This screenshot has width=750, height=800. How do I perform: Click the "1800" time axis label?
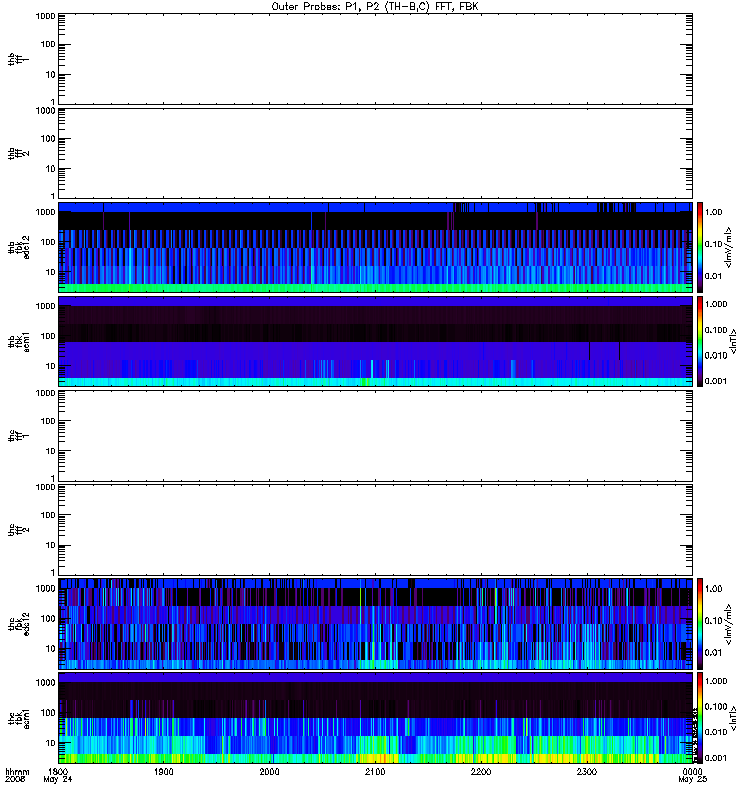(x=58, y=771)
